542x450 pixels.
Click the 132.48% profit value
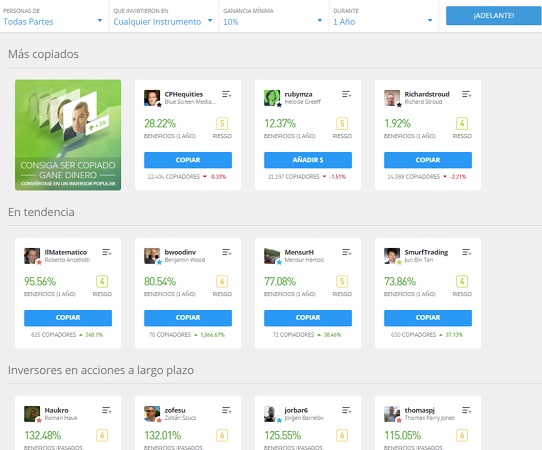tap(43, 435)
